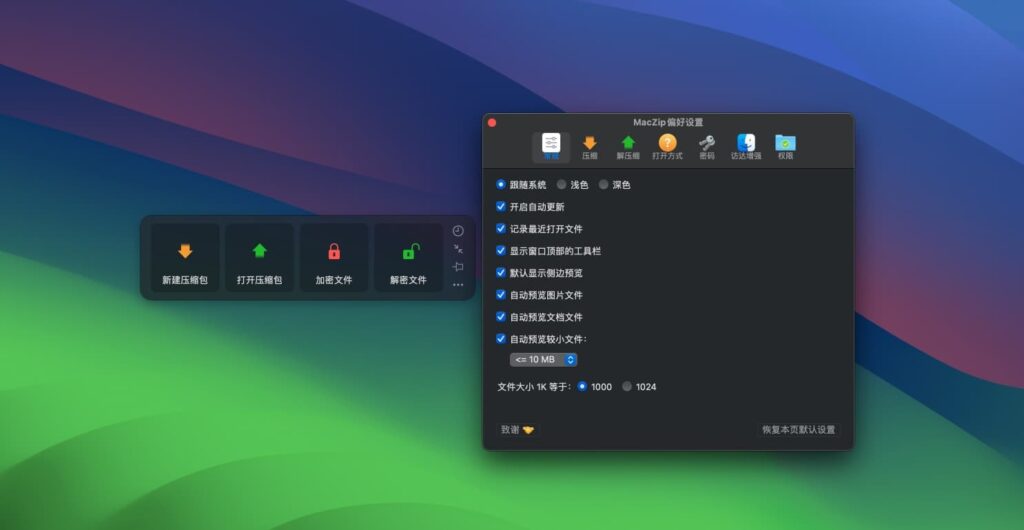The width and height of the screenshot is (1024, 530).
Task: Close the MacZip 偏好设置 window
Action: (x=492, y=123)
